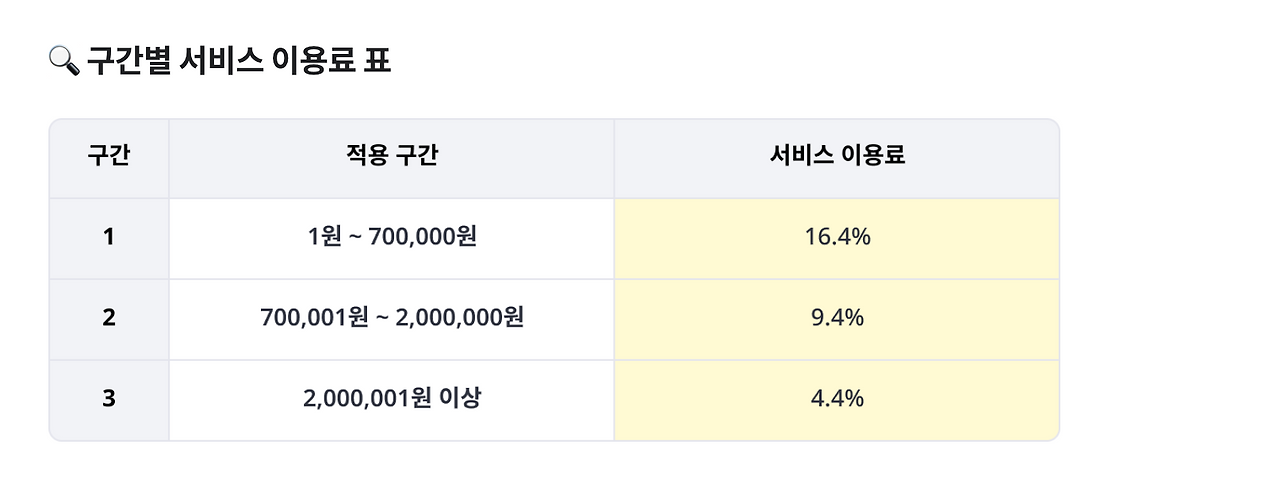Screen dimensions: 1280x479
Task: Select the 적용 구간 column header
Action: pyautogui.click(x=391, y=158)
